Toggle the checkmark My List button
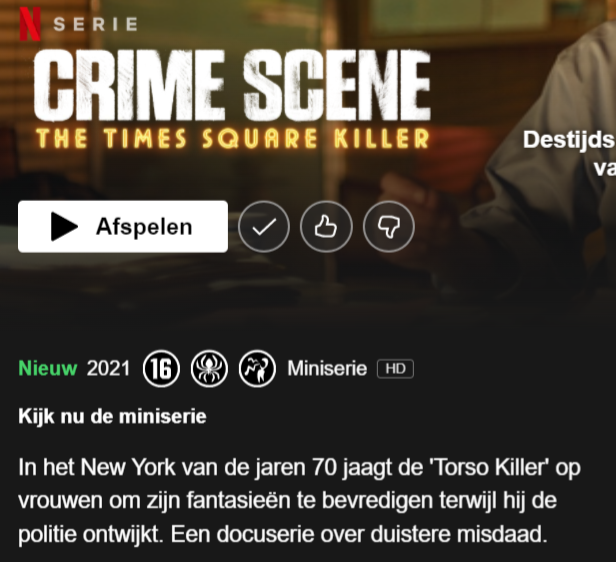 coord(264,227)
